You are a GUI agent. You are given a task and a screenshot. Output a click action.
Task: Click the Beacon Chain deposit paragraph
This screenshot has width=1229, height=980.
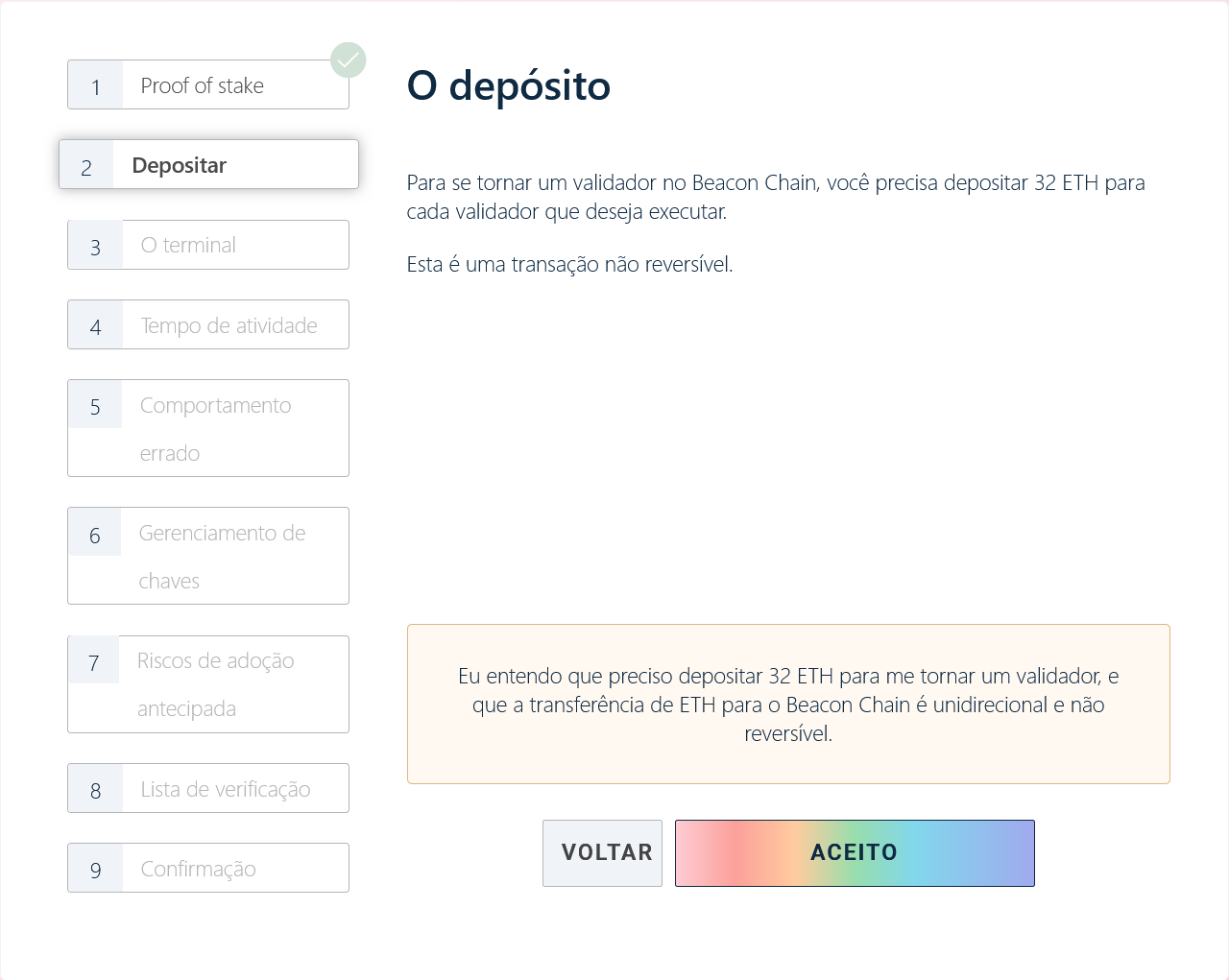pos(775,197)
